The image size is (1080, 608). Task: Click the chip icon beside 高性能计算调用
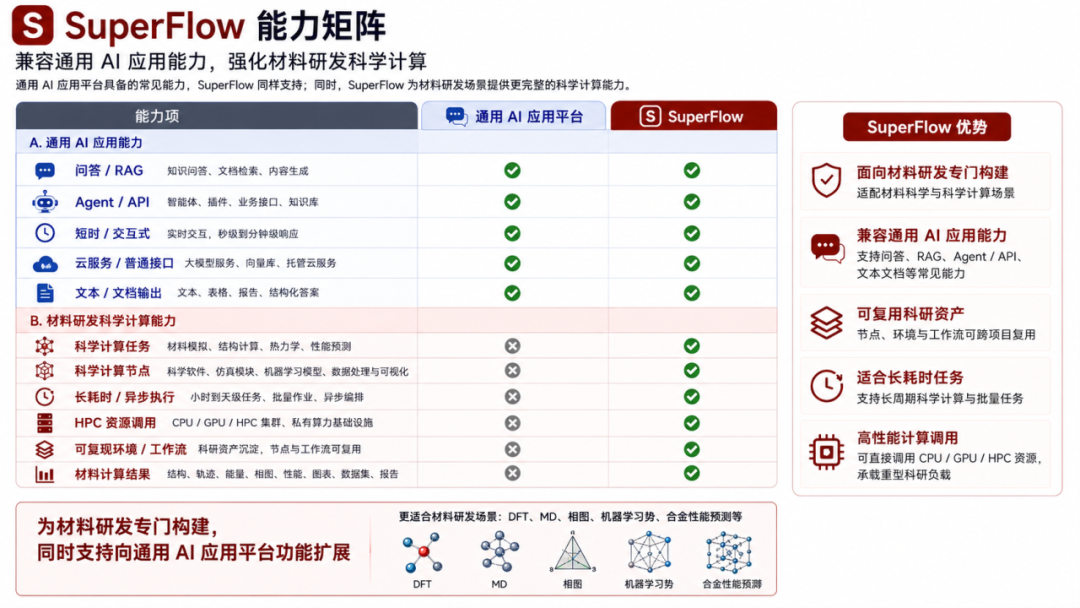click(827, 452)
